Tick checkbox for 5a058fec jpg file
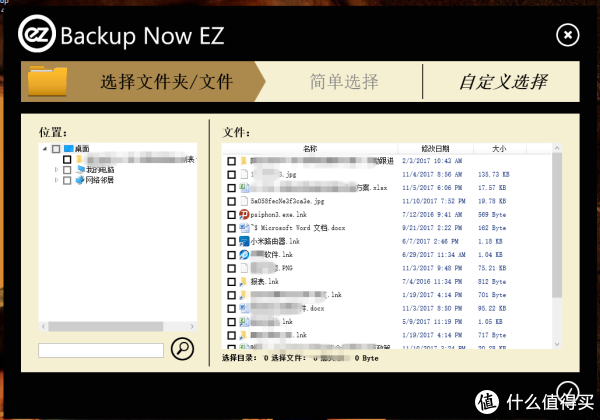The height and width of the screenshot is (420, 600). click(232, 201)
